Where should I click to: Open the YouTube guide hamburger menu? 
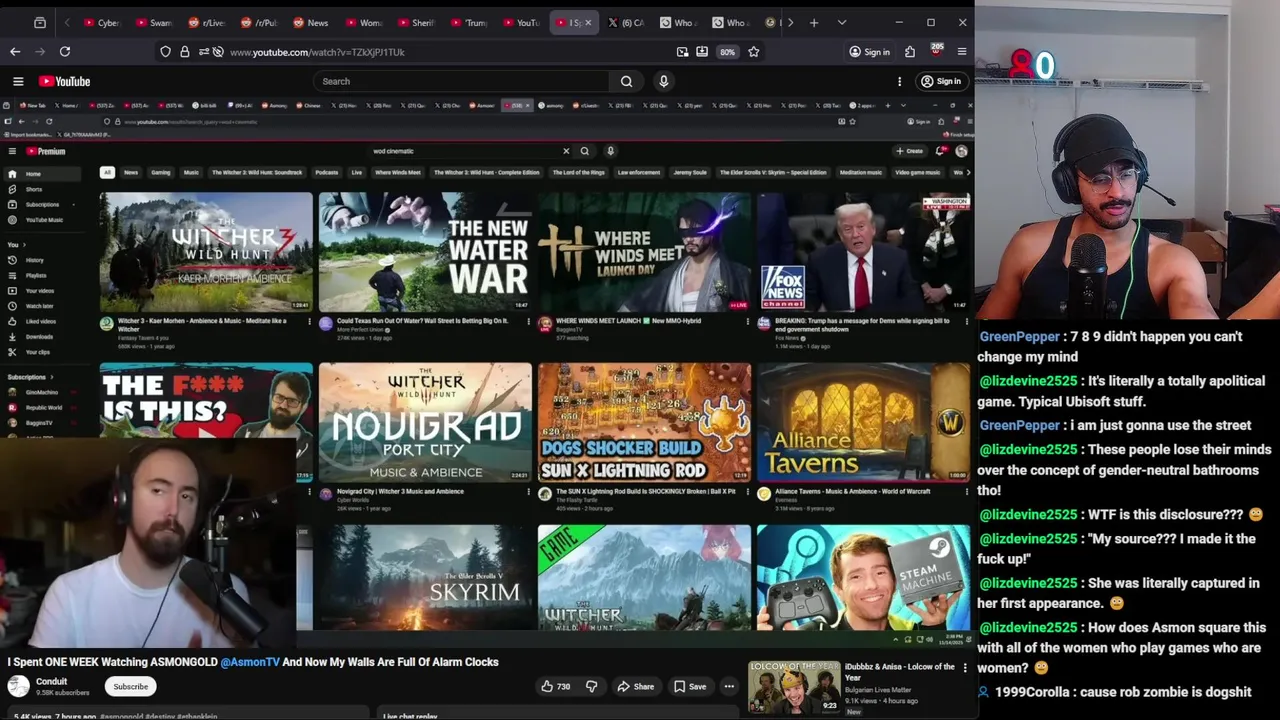pyautogui.click(x=18, y=82)
